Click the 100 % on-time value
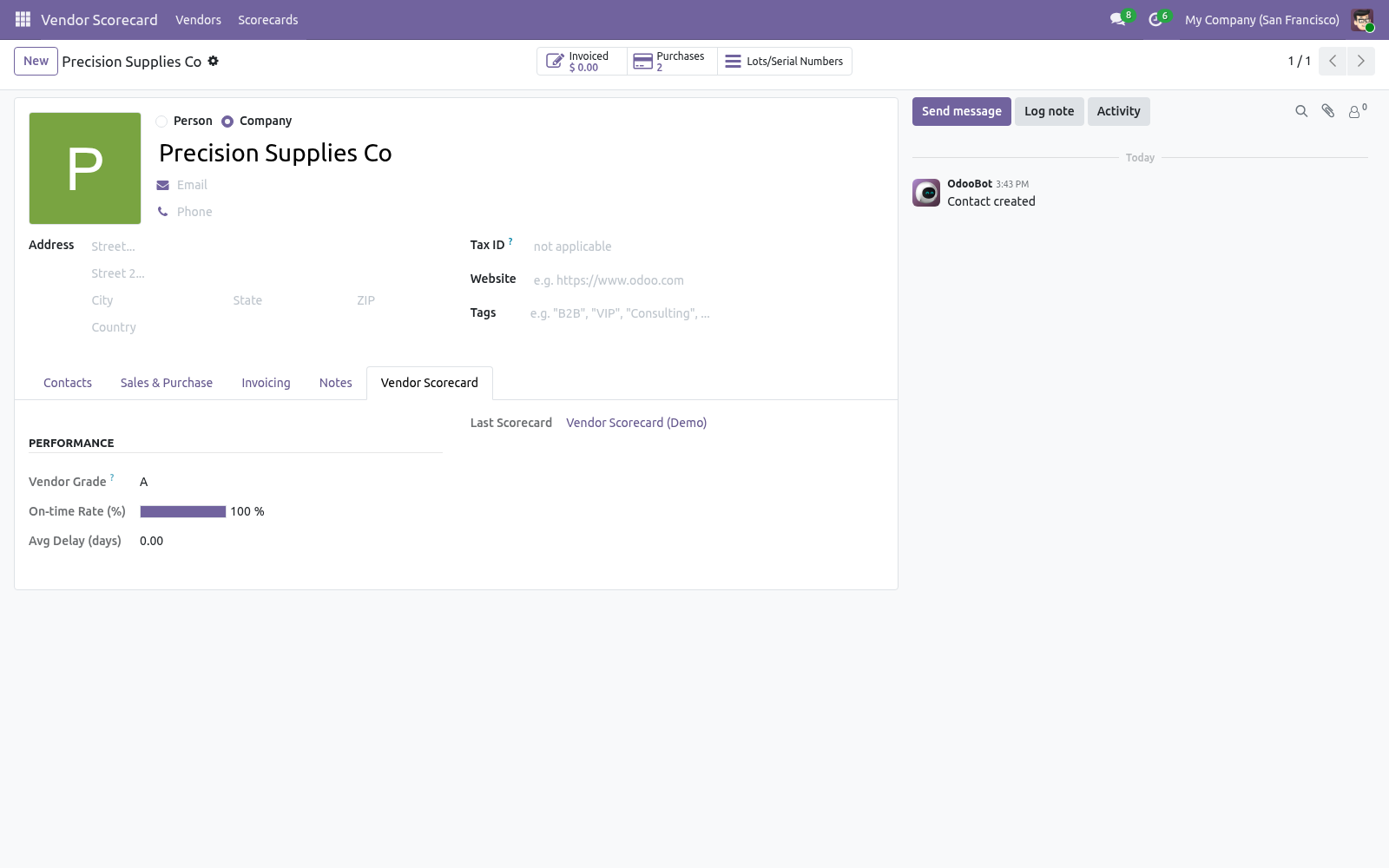 [x=247, y=511]
